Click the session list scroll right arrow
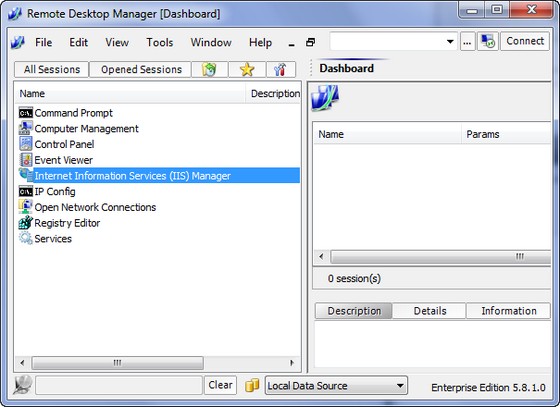 [292, 363]
